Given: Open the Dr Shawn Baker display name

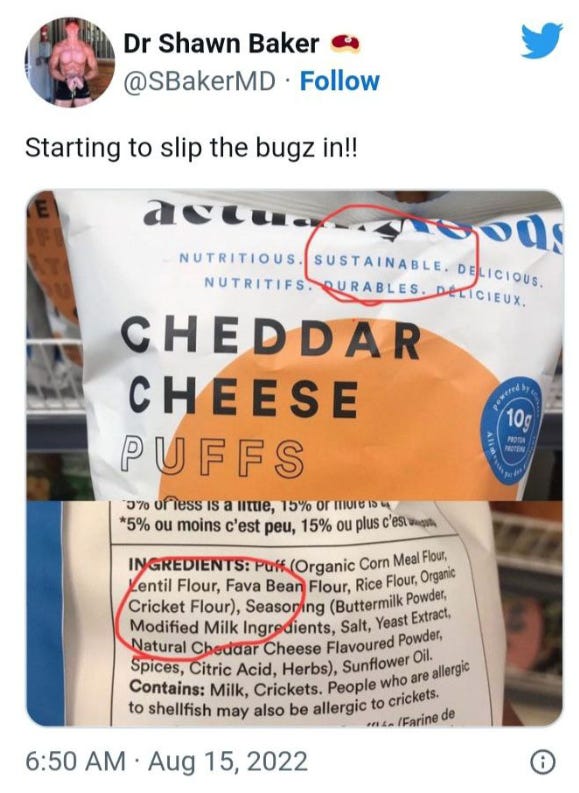Looking at the screenshot, I should pyautogui.click(x=221, y=43).
